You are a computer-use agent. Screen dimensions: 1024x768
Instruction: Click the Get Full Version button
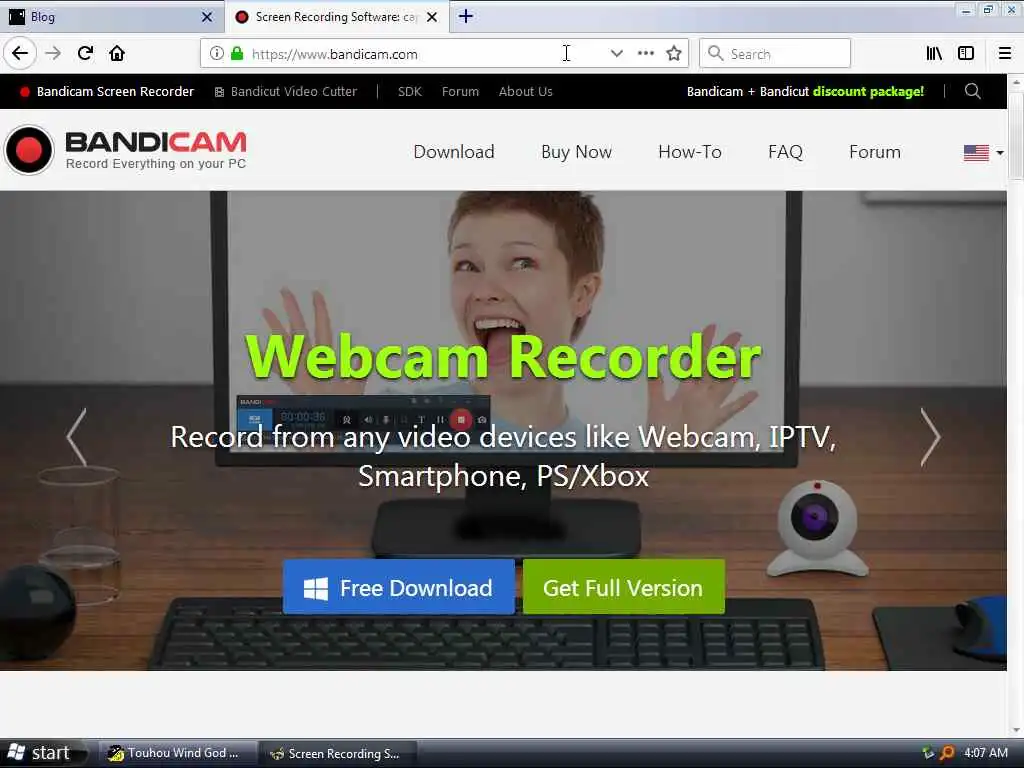tap(624, 587)
